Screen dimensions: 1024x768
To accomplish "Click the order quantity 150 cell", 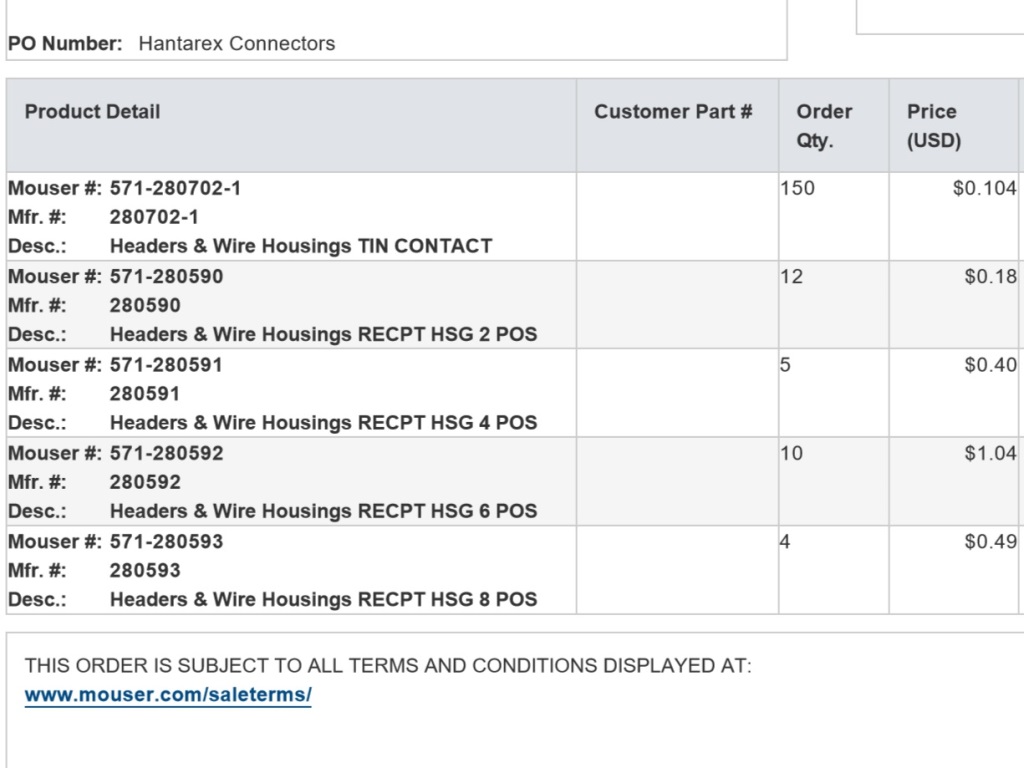I will point(798,188).
